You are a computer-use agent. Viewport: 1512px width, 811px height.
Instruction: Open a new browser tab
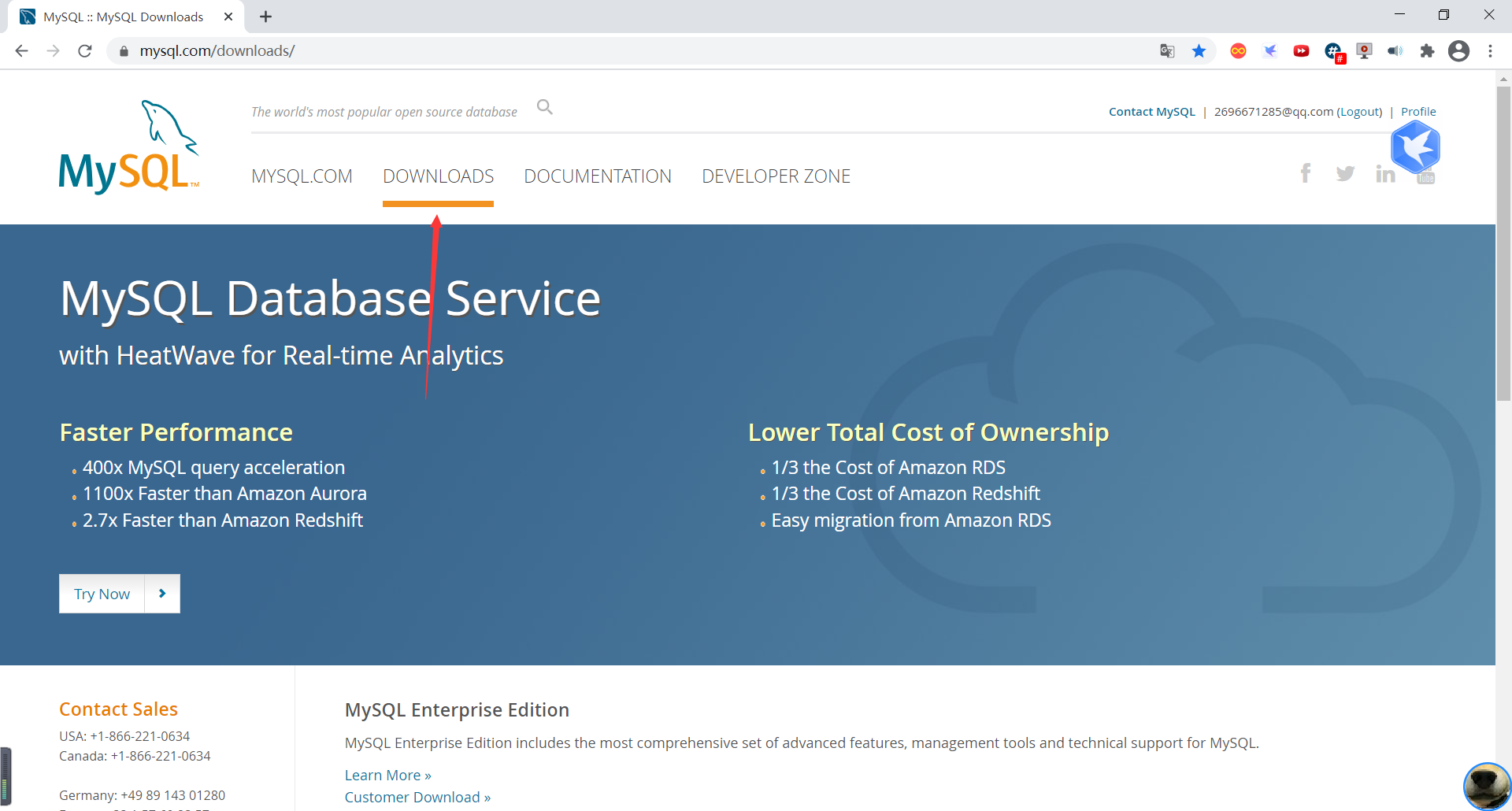[266, 17]
